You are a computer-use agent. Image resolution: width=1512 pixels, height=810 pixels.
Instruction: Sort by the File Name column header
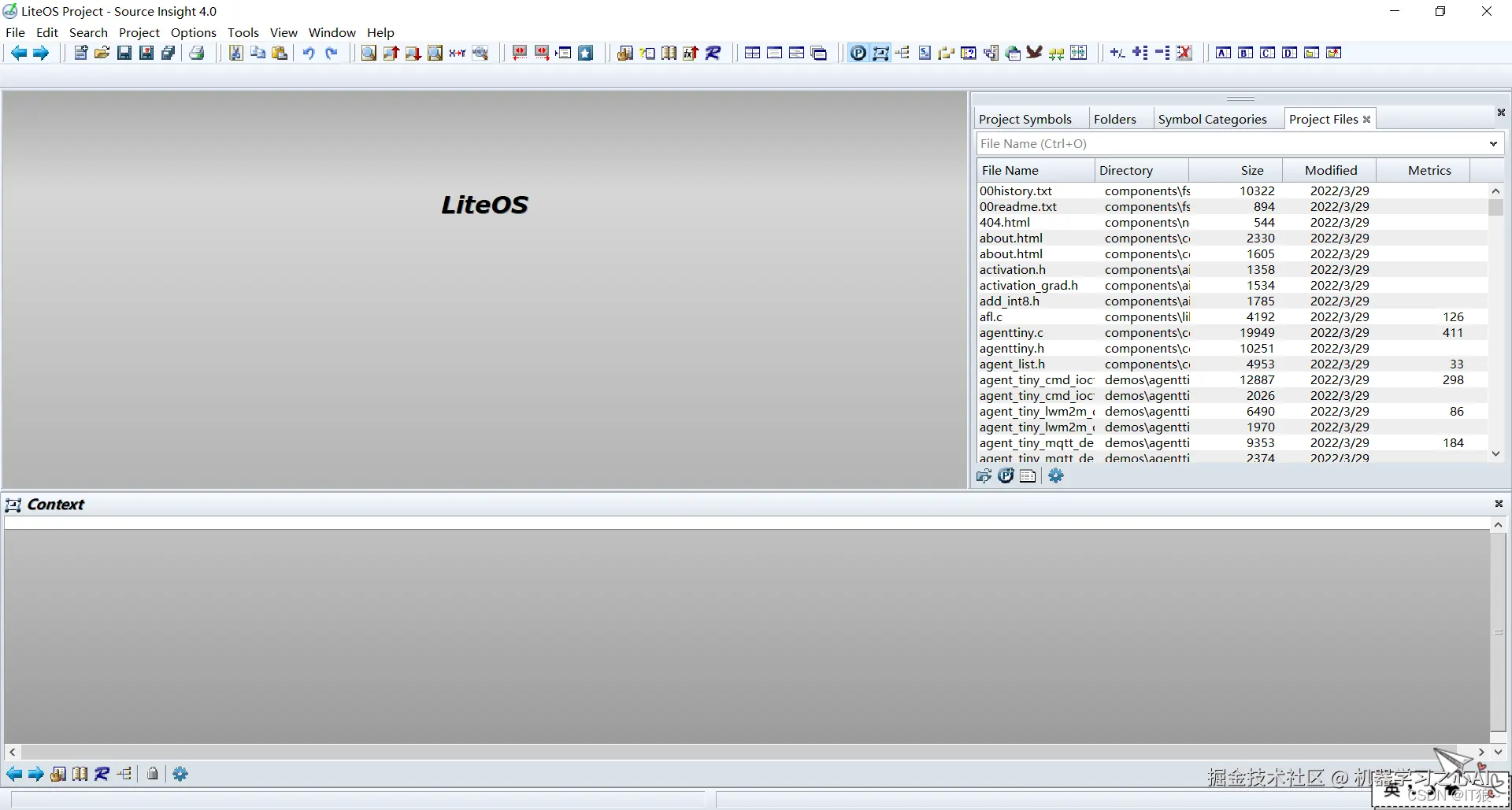tap(1036, 170)
